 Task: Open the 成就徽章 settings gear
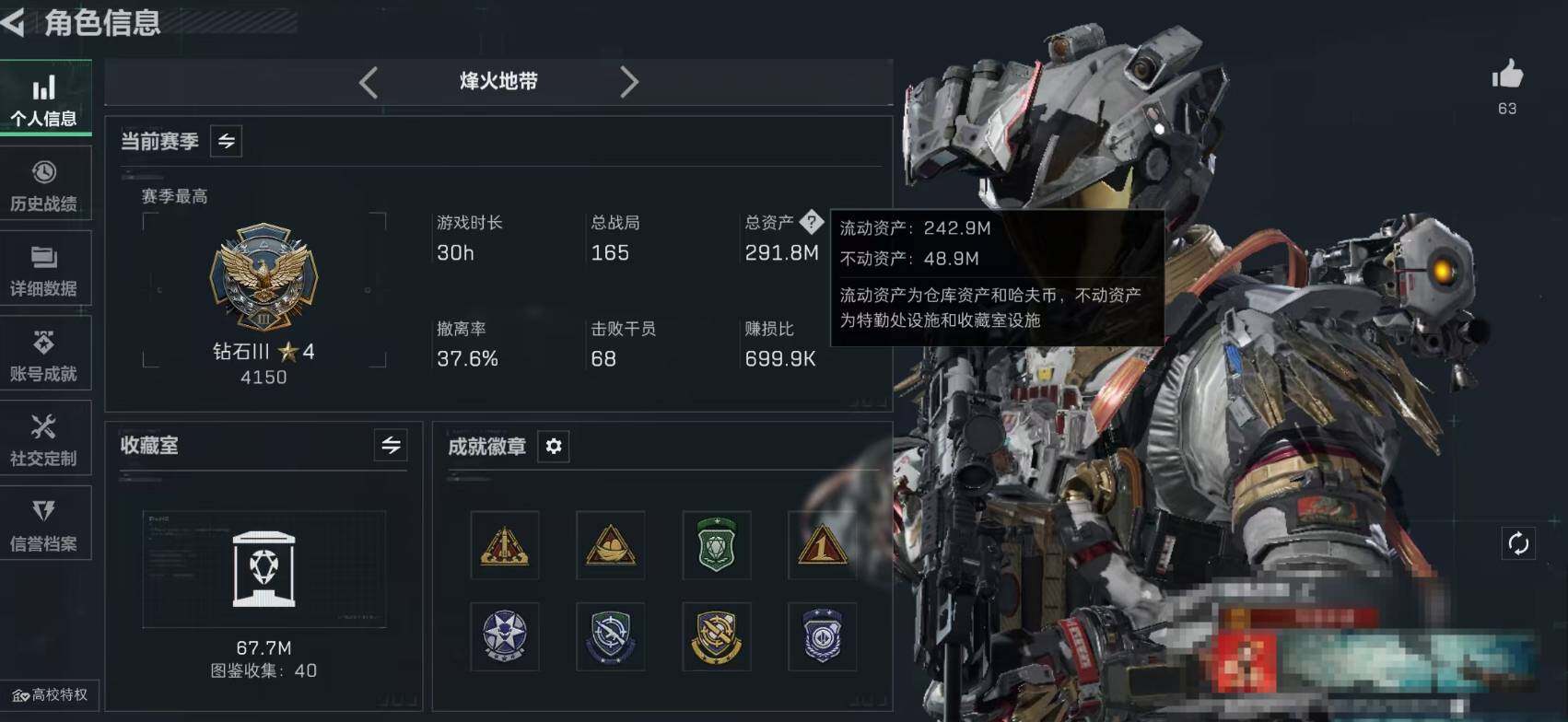click(x=554, y=447)
